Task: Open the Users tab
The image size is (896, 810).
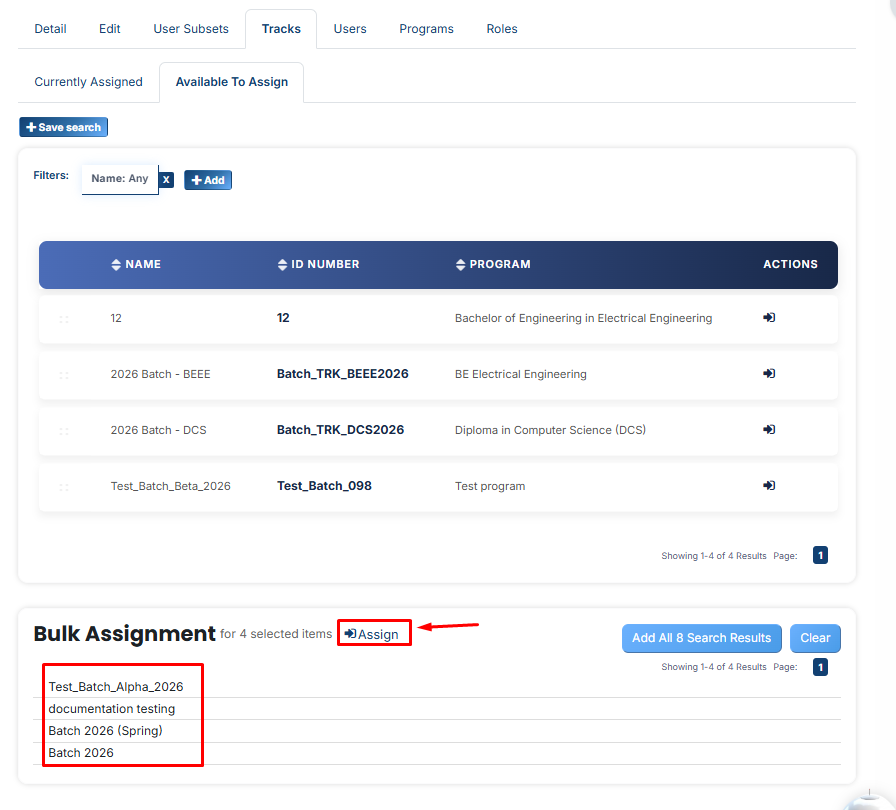Action: click(350, 29)
